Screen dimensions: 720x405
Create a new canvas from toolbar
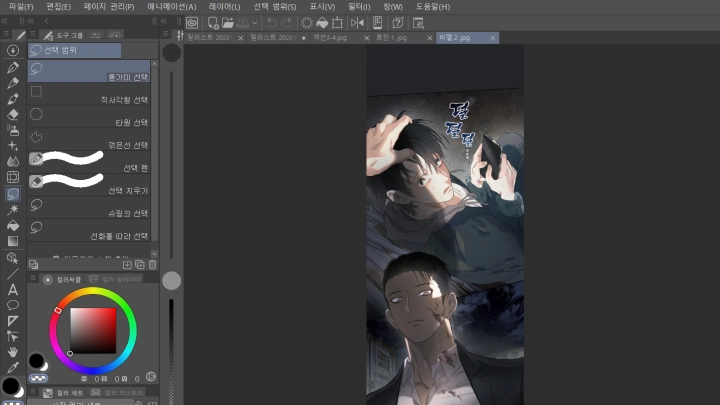213,22
